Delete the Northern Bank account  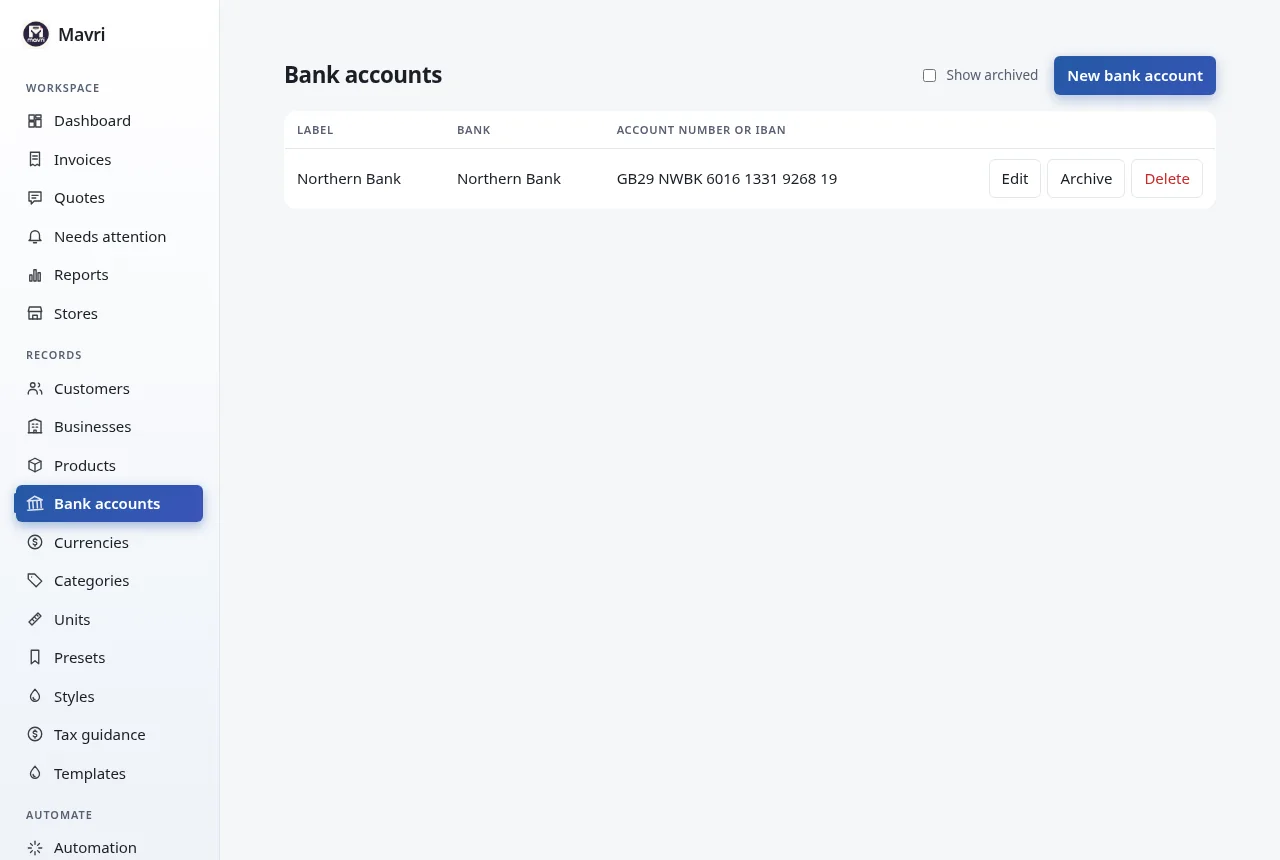tap(1167, 179)
